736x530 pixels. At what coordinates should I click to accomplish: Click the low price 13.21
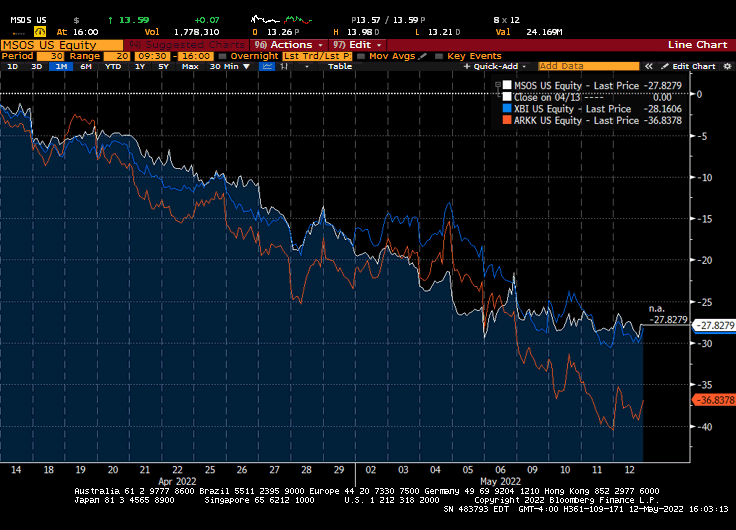pyautogui.click(x=441, y=32)
